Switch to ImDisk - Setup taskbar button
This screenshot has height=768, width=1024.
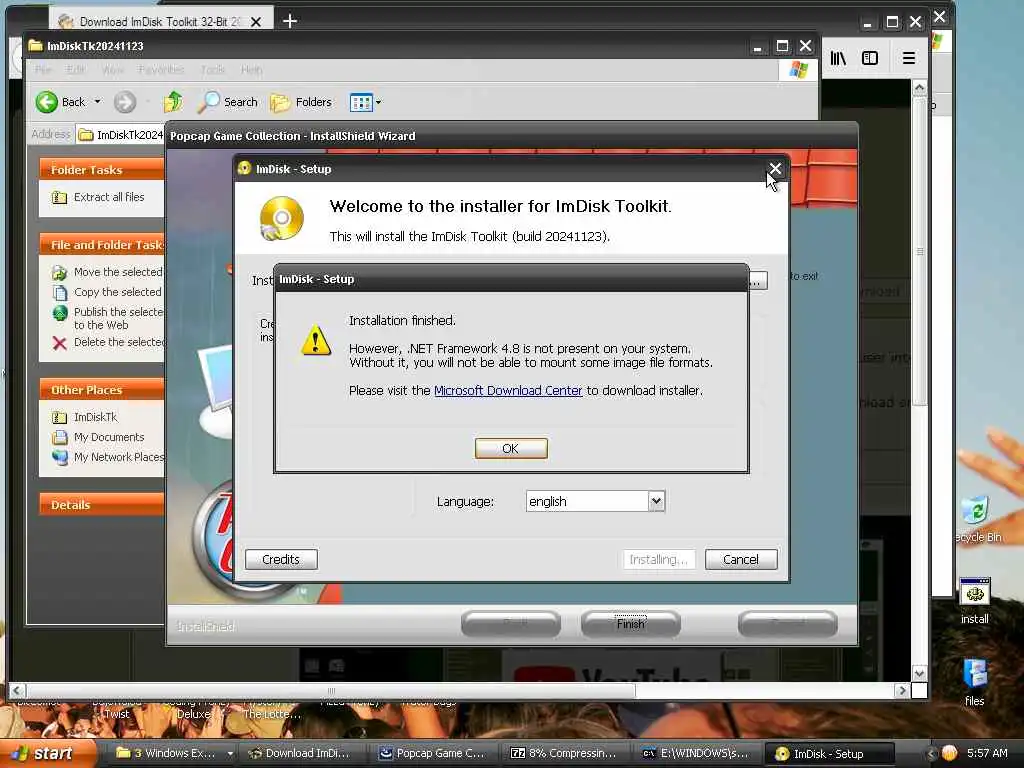(829, 754)
